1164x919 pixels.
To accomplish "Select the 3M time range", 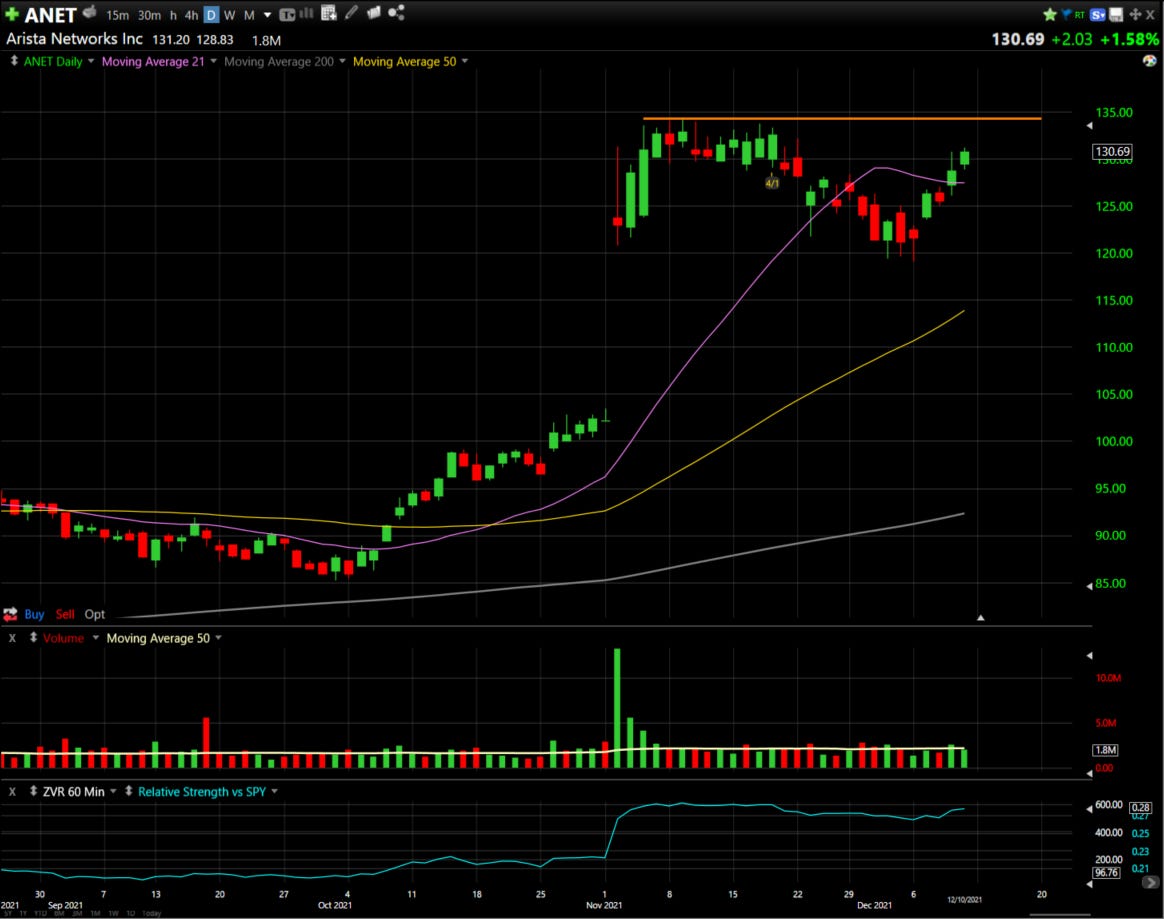I will (77, 914).
